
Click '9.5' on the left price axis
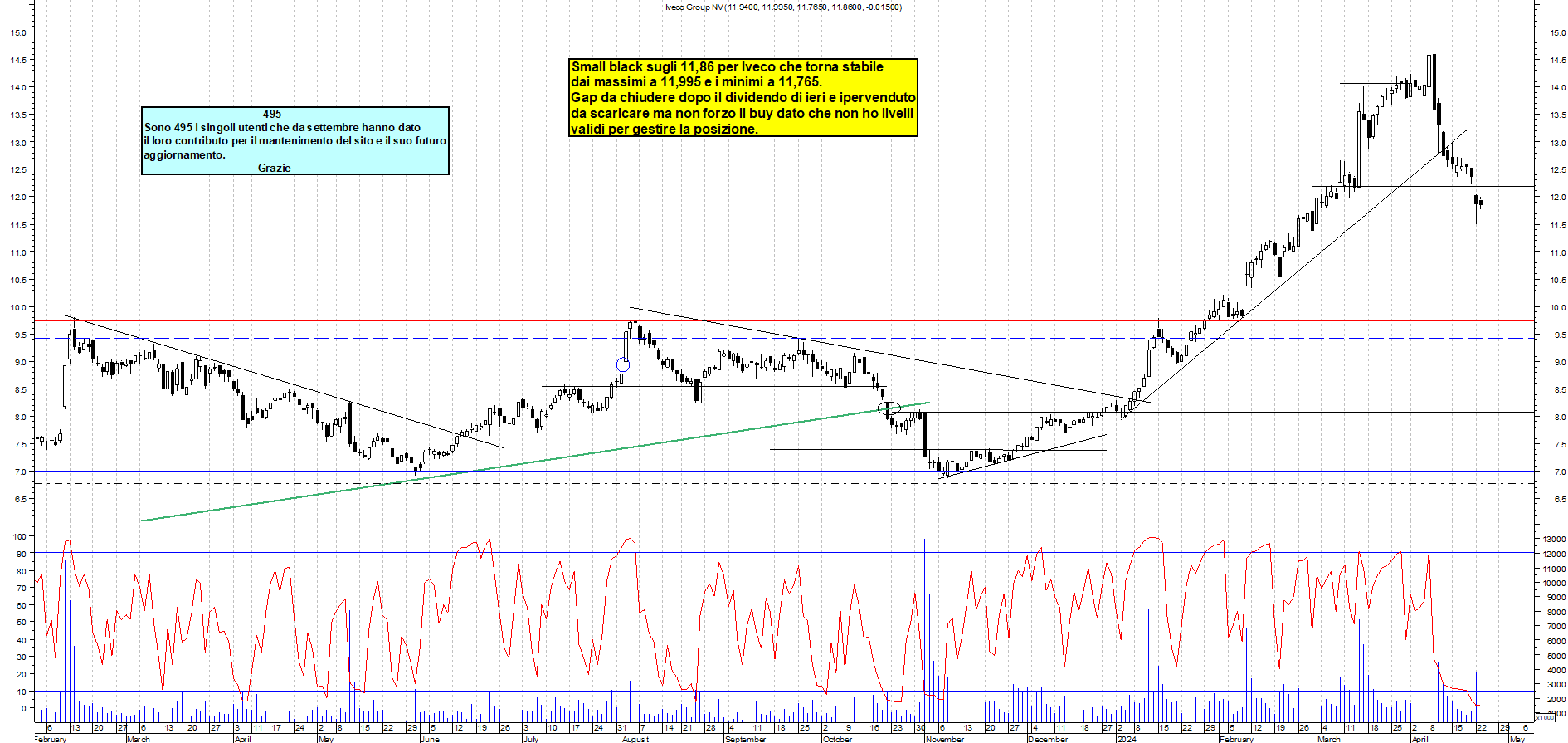tap(21, 335)
